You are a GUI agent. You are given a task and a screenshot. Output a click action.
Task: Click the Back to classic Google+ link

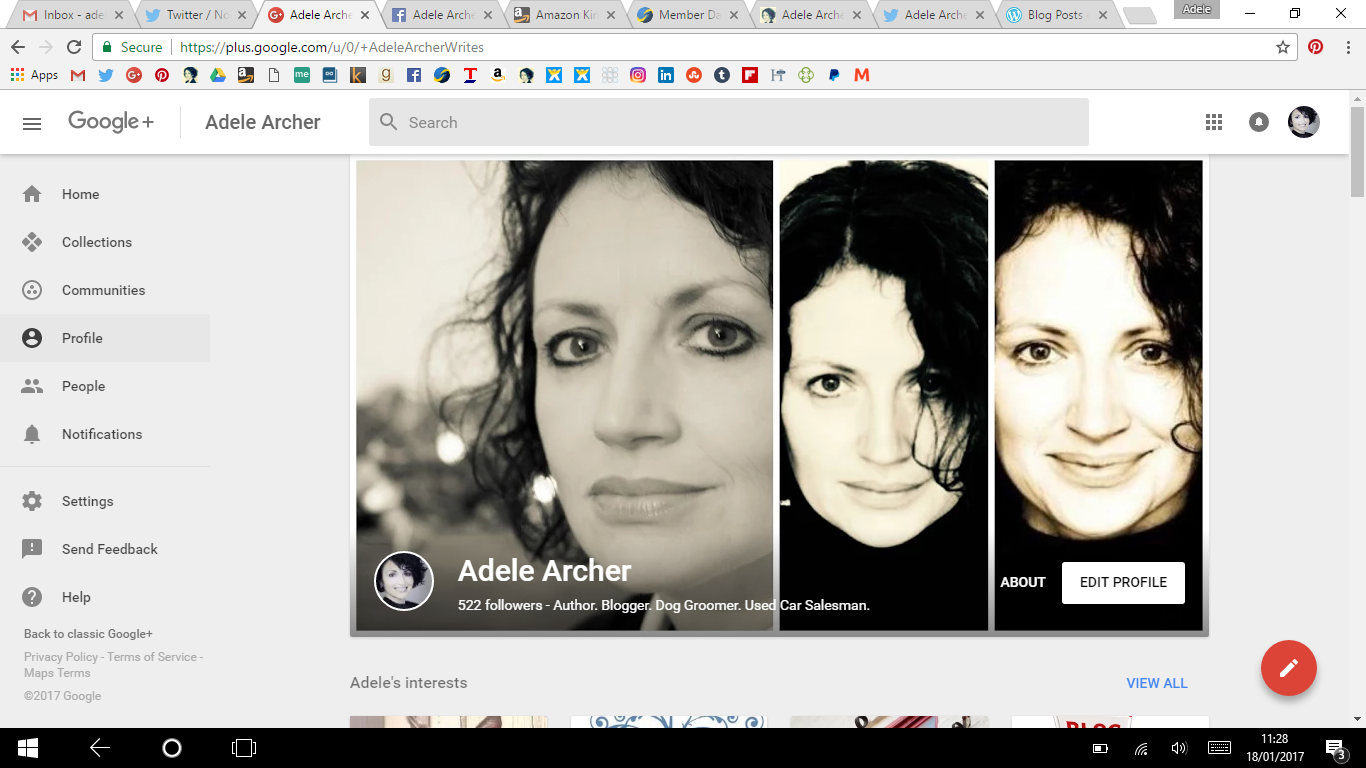tap(88, 634)
